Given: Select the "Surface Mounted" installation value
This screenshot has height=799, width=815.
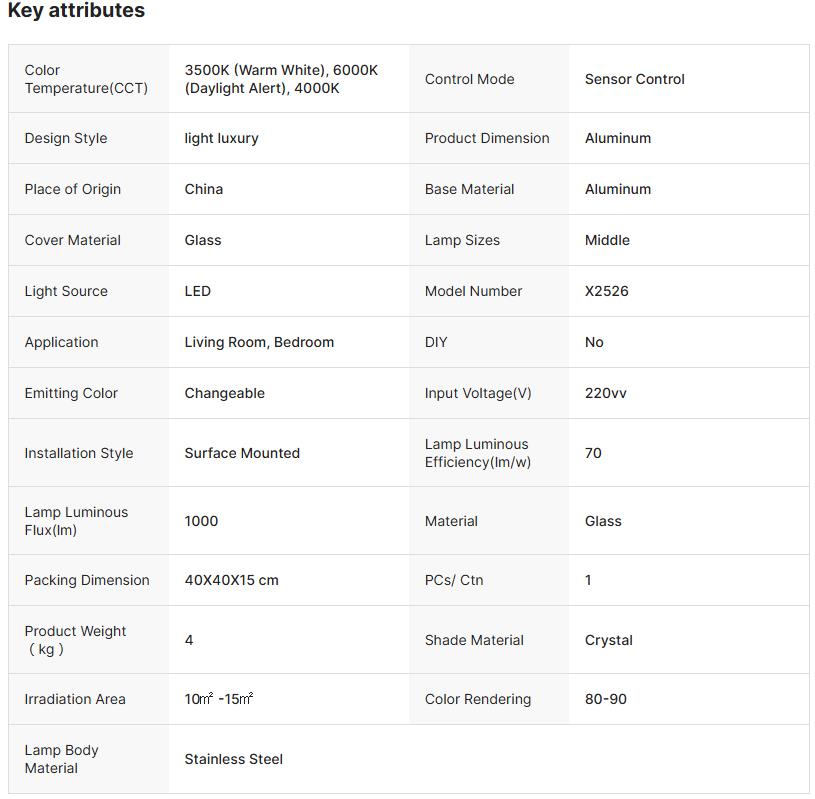Looking at the screenshot, I should tap(242, 453).
